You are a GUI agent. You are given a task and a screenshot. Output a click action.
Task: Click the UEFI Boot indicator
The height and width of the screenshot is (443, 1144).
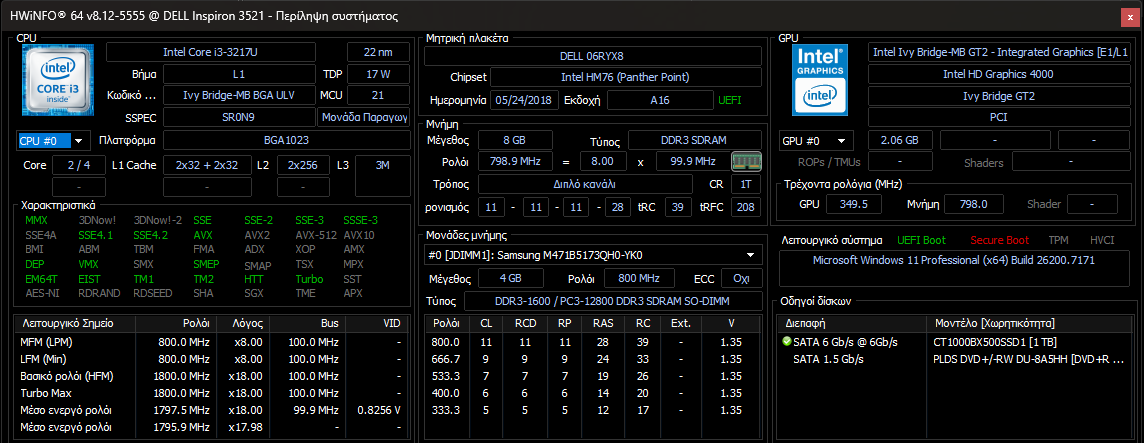coord(921,240)
